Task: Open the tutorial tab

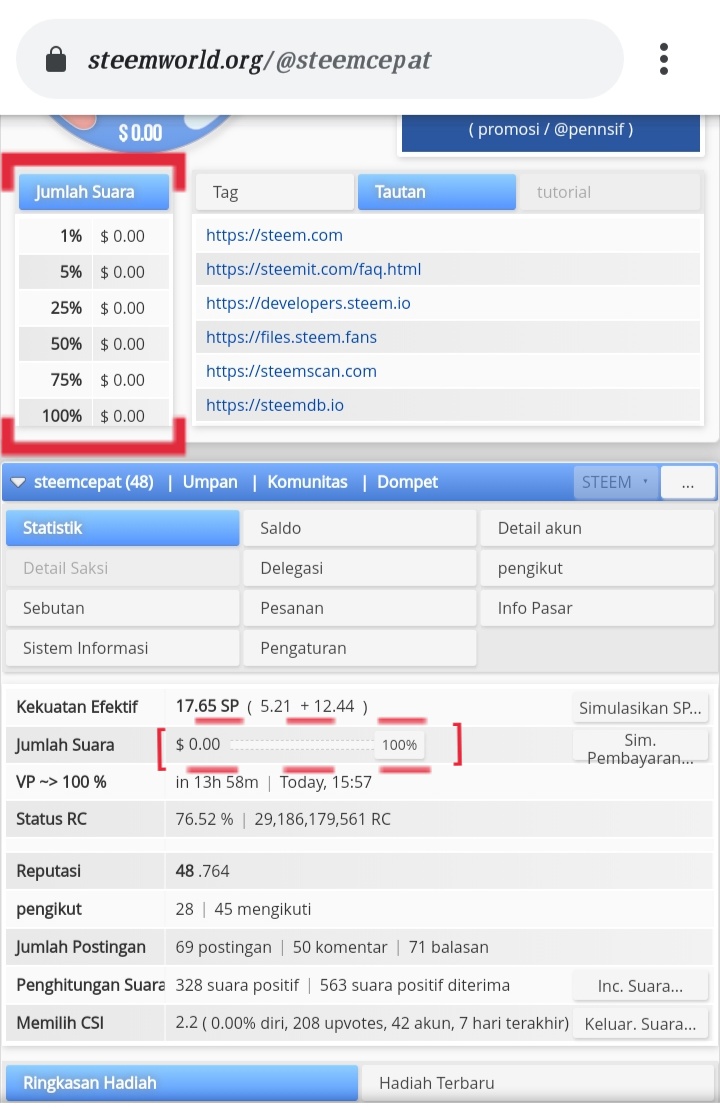Action: (x=609, y=192)
